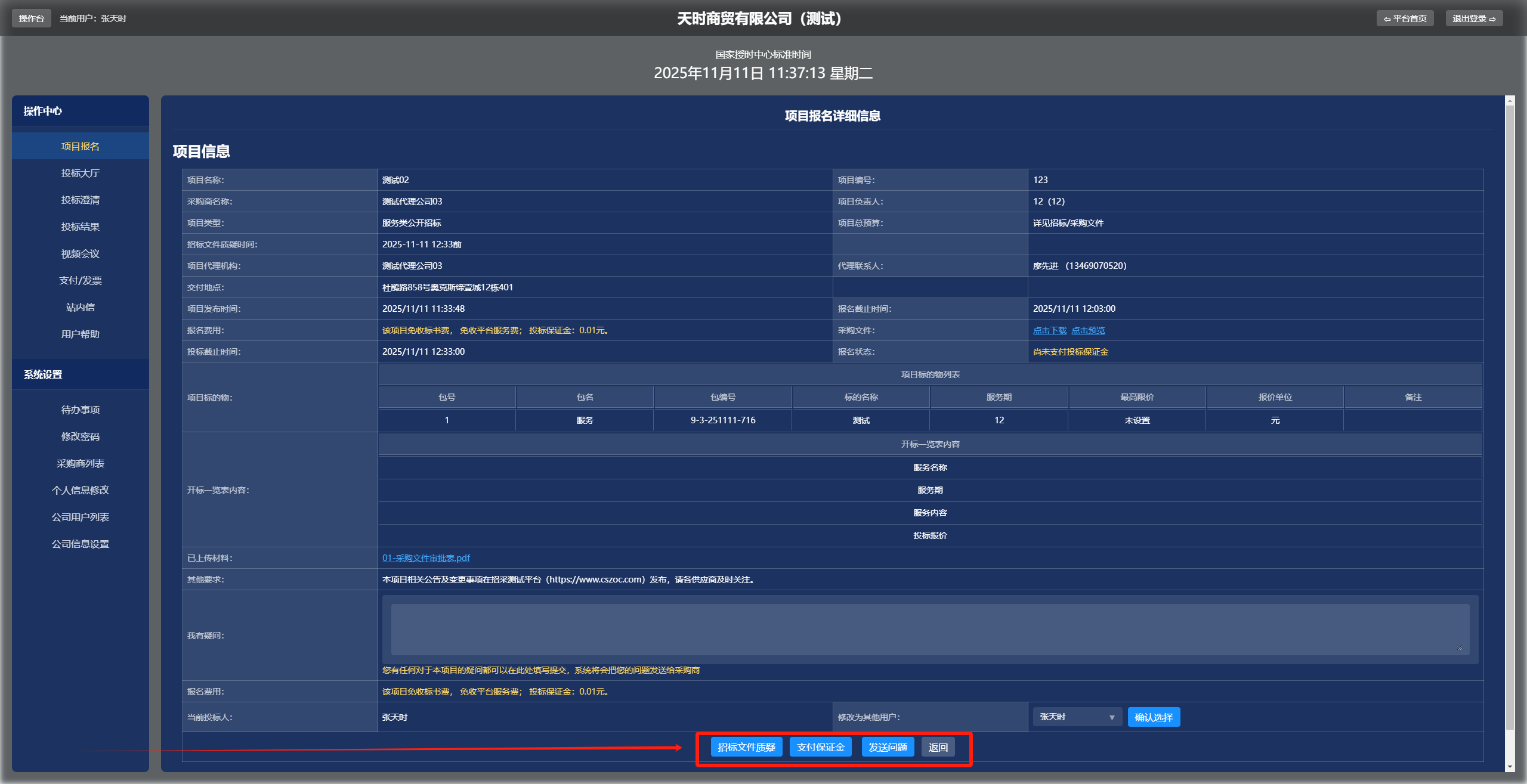1527x784 pixels.
Task: Click the 支付保证金 button
Action: 820,747
